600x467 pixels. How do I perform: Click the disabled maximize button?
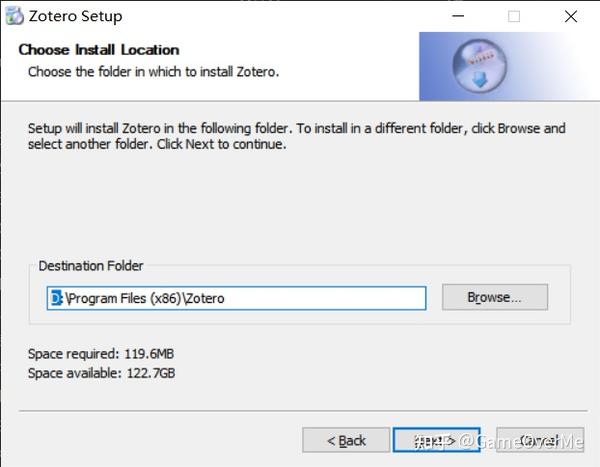coord(514,16)
